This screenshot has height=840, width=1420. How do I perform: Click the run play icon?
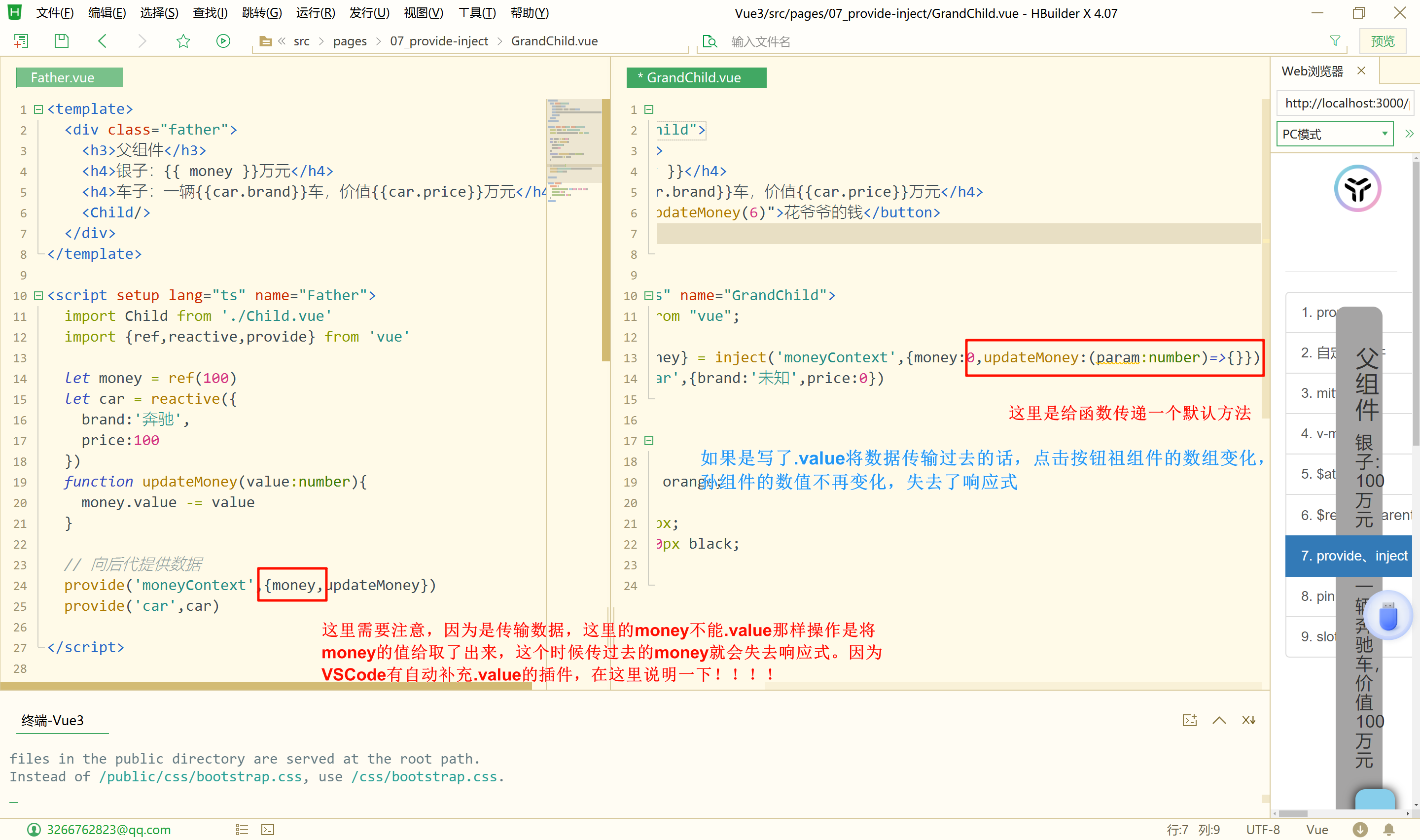(x=223, y=41)
